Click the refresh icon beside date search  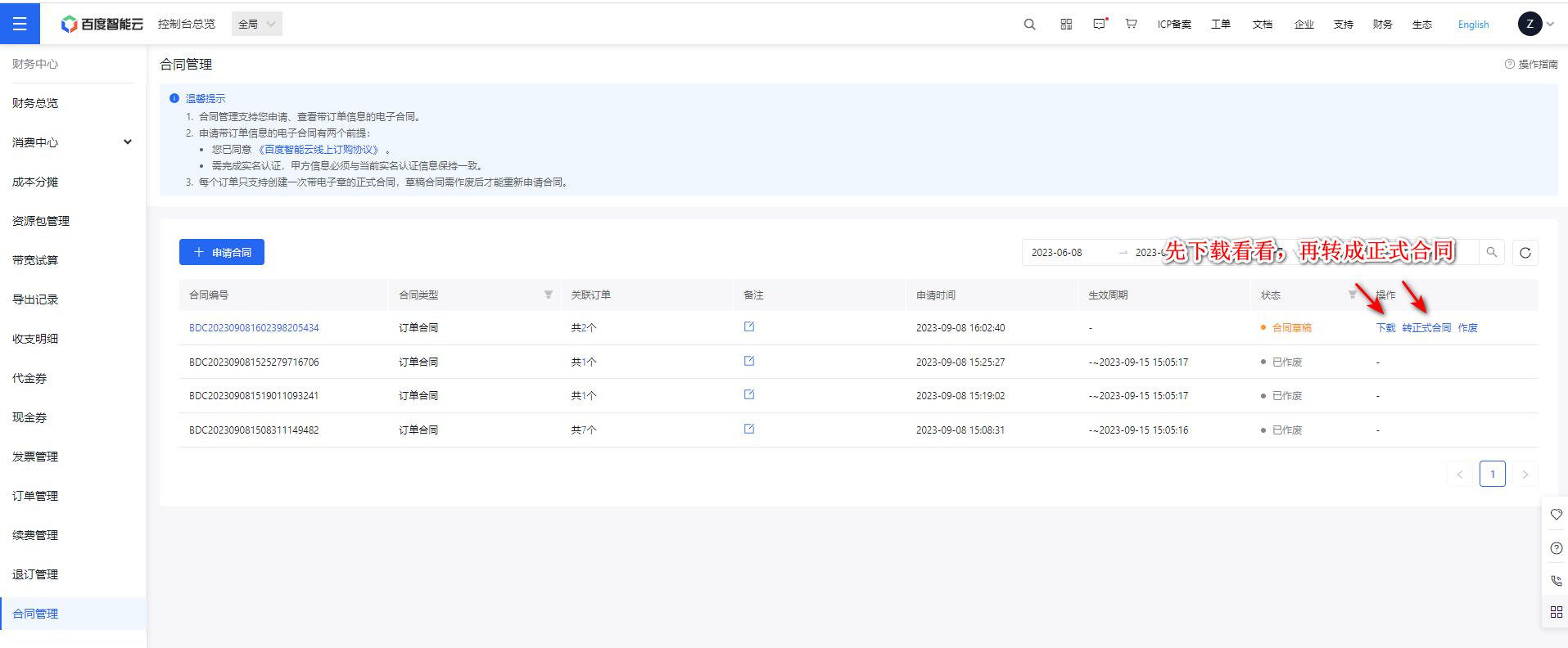click(1525, 253)
